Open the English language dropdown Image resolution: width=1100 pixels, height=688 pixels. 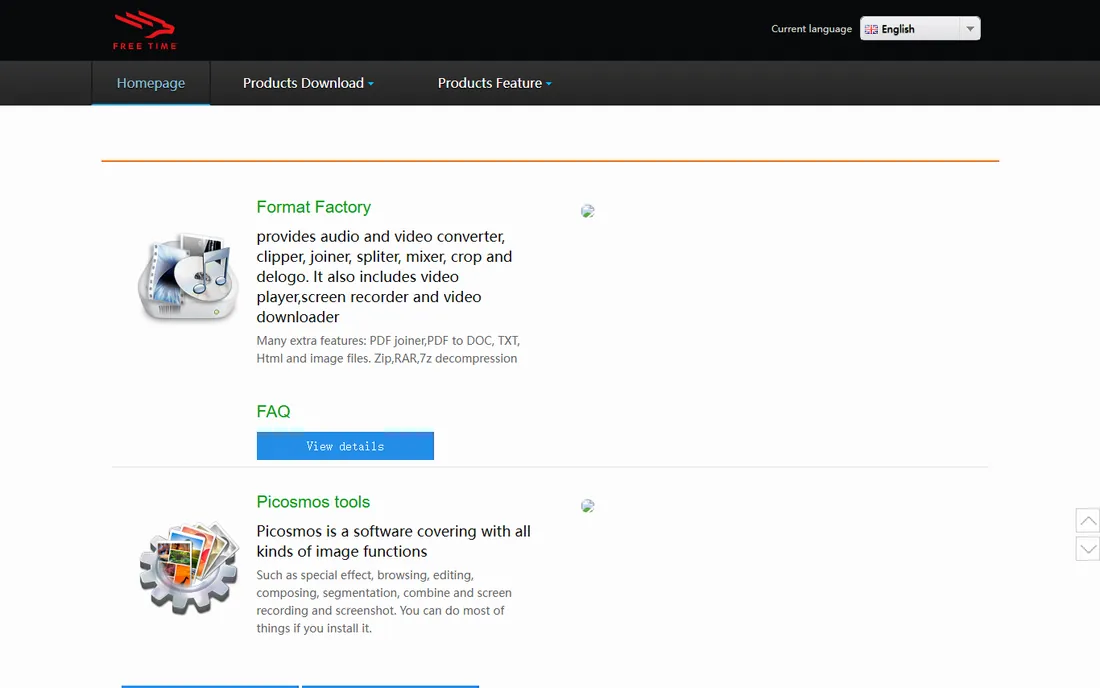920,29
